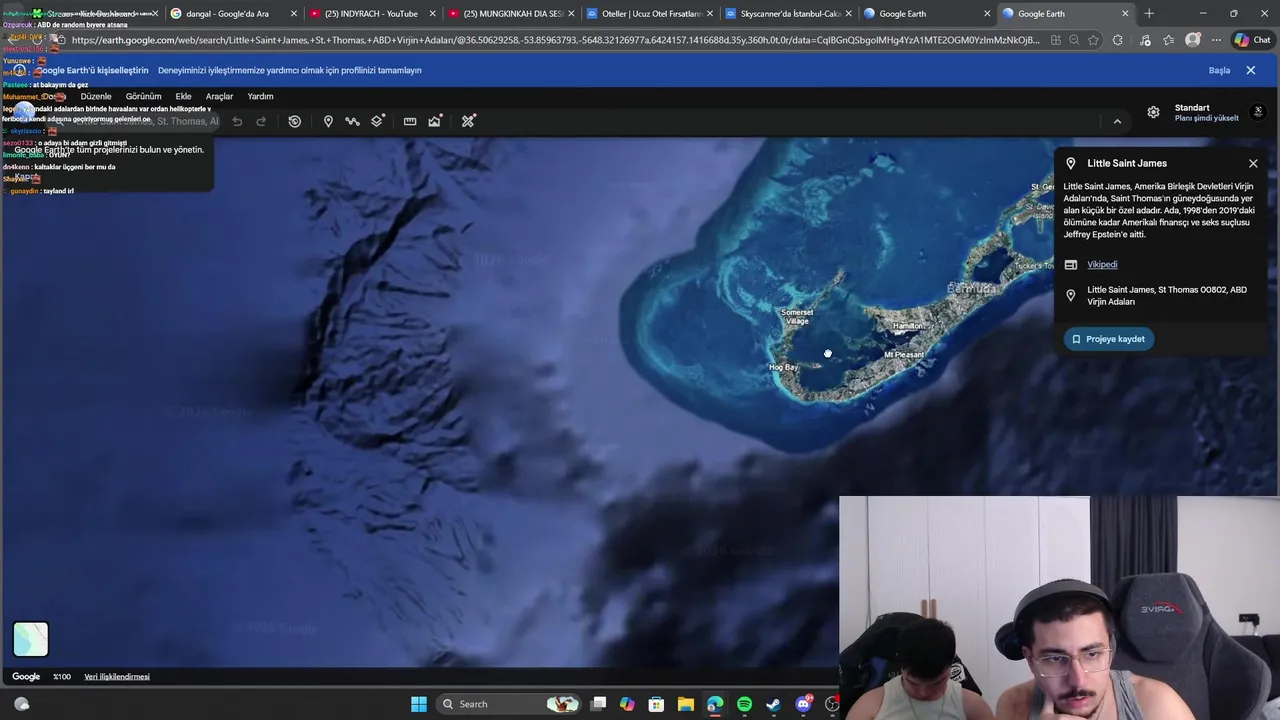This screenshot has width=1280, height=720.
Task: Click the Hamilton map label
Action: click(x=908, y=326)
